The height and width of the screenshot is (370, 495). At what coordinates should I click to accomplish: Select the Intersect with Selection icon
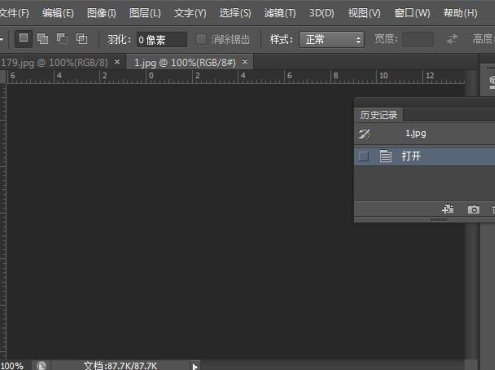click(82, 39)
